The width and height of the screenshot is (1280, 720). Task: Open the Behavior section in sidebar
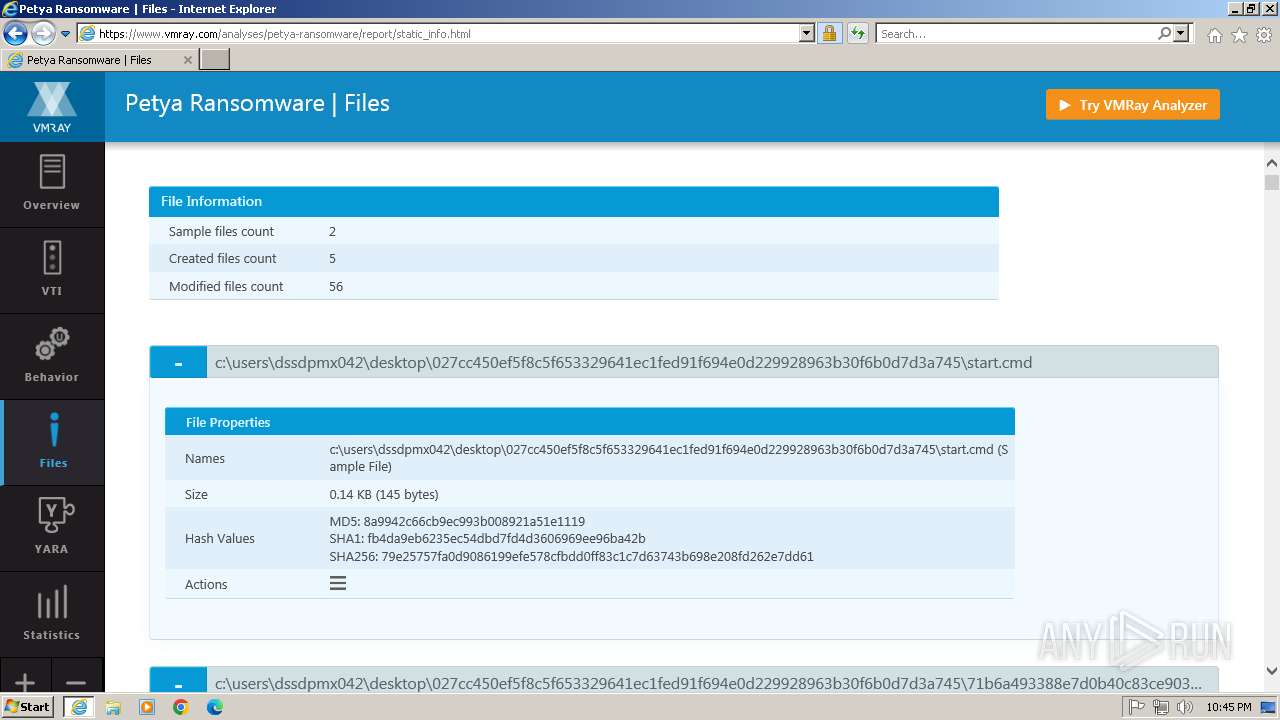click(52, 356)
